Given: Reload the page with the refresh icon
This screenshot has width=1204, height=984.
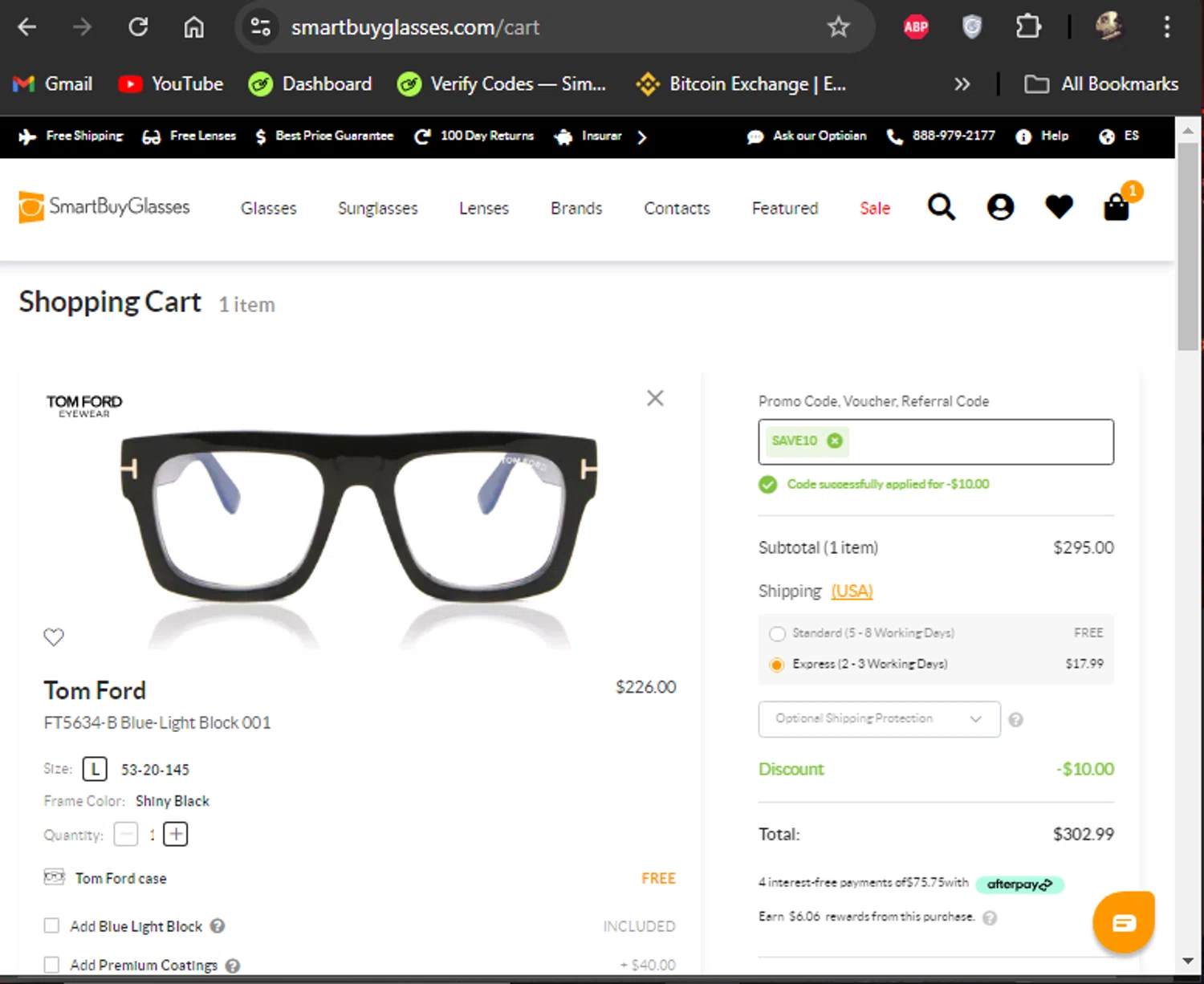Looking at the screenshot, I should click(x=138, y=27).
